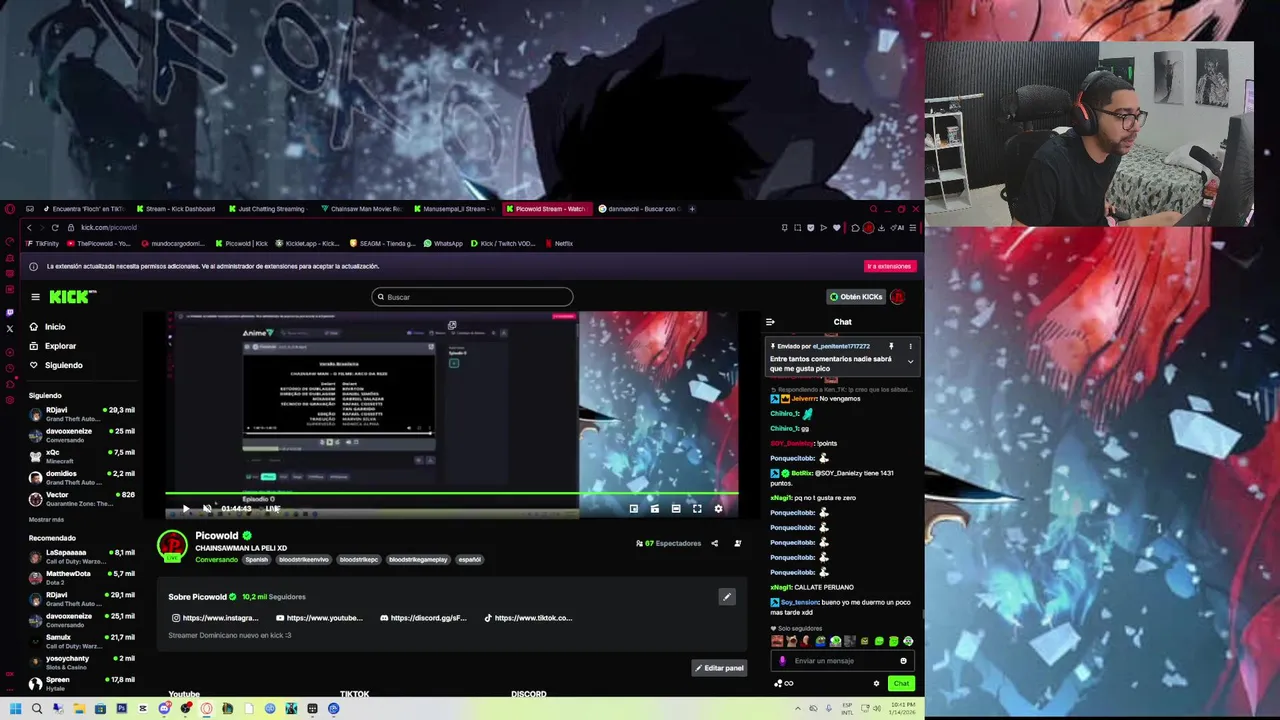Click the Buscar search field
1280x720 pixels.
coord(472,297)
